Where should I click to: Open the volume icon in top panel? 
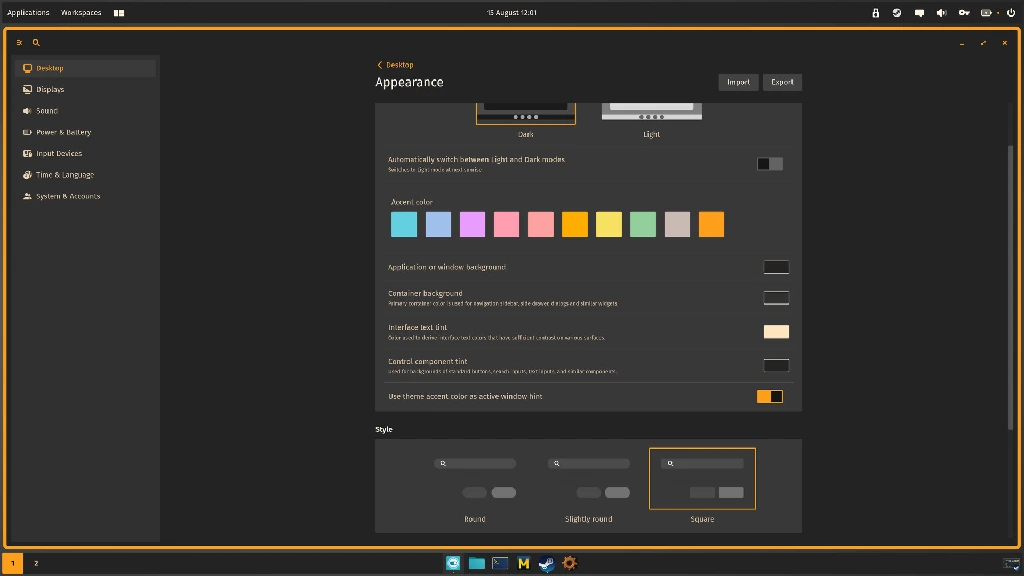point(941,12)
